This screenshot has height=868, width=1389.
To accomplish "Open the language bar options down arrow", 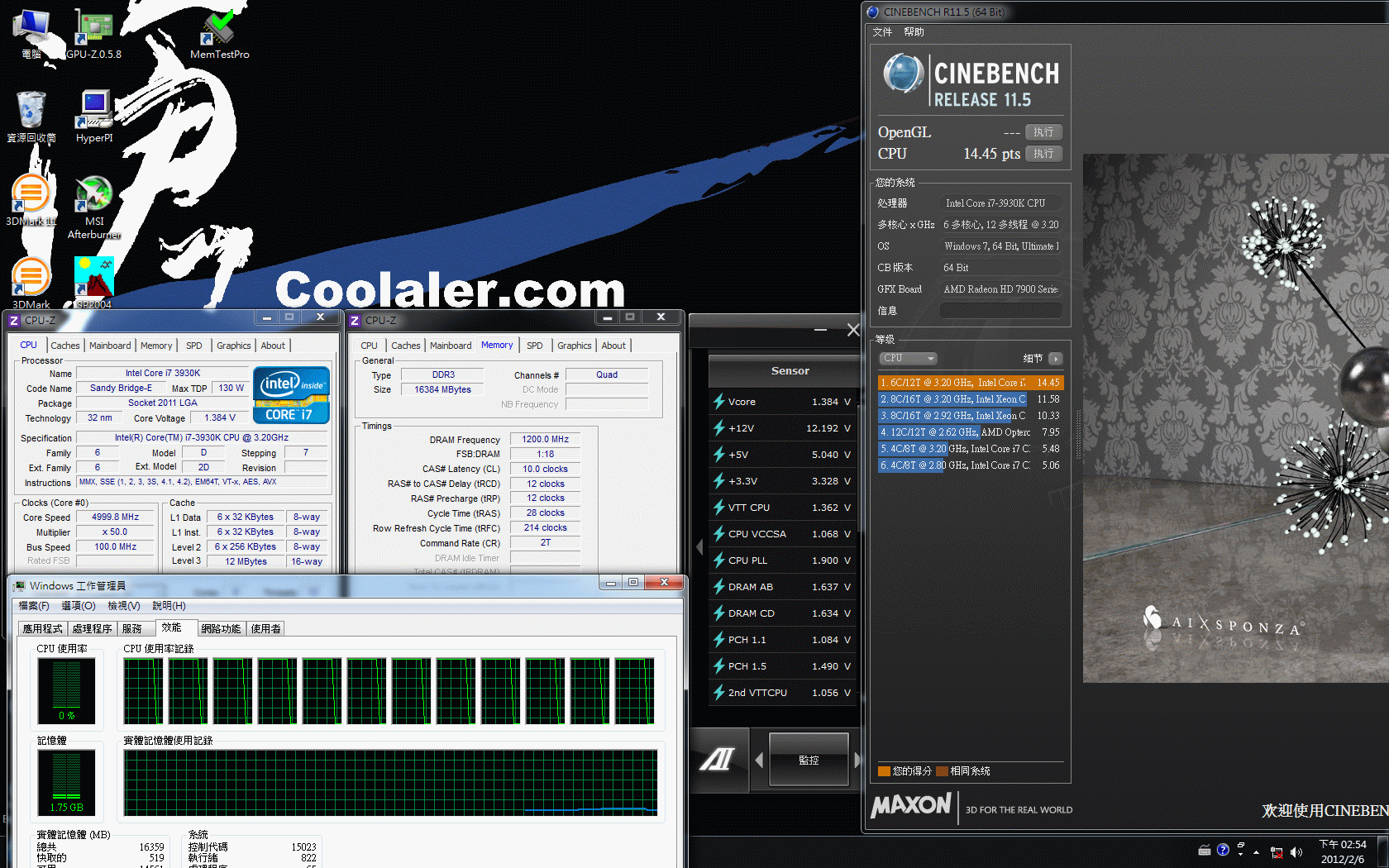I will tap(1240, 854).
